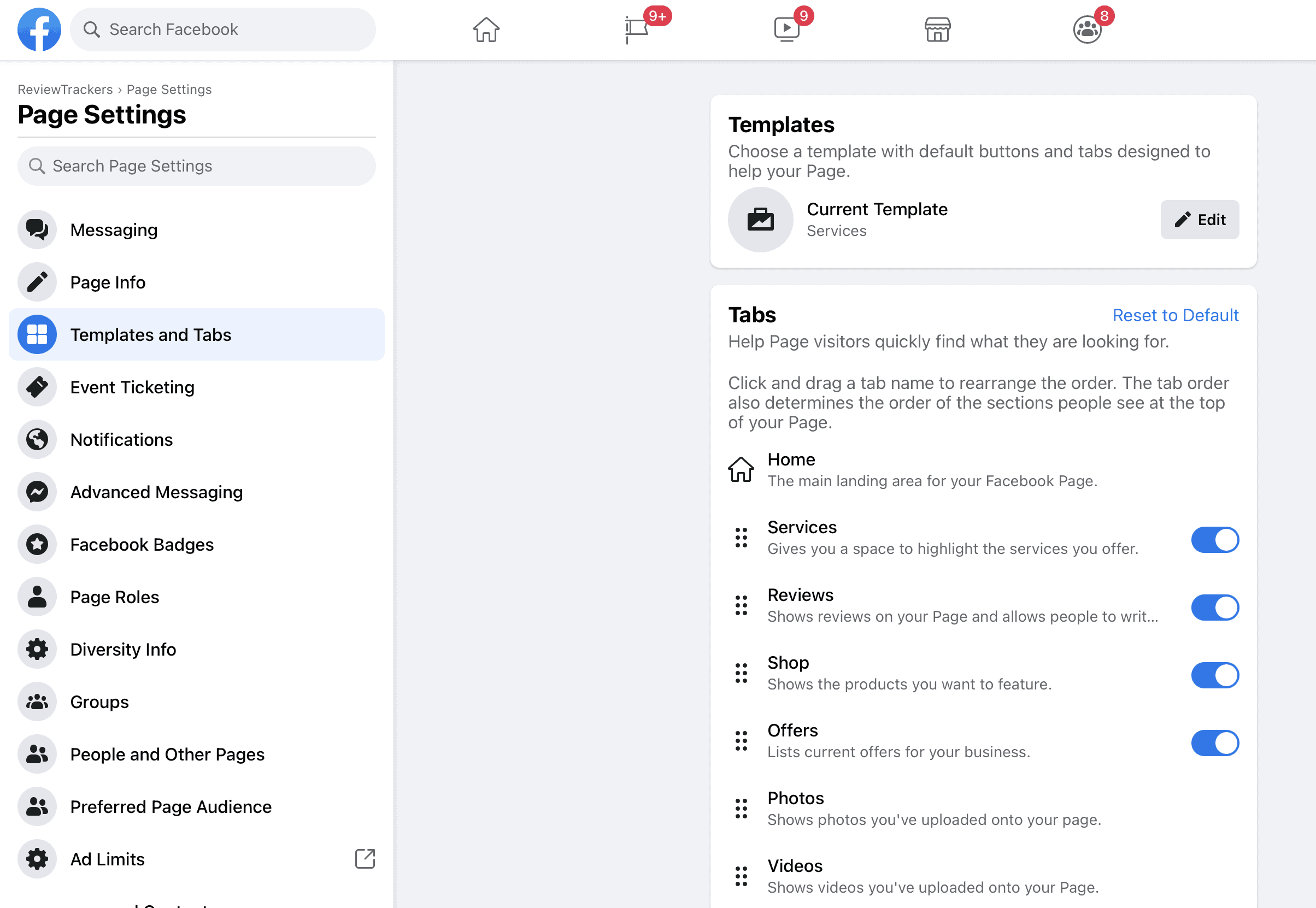Click the Current Template briefcase icon
1316x908 pixels.
tap(760, 220)
